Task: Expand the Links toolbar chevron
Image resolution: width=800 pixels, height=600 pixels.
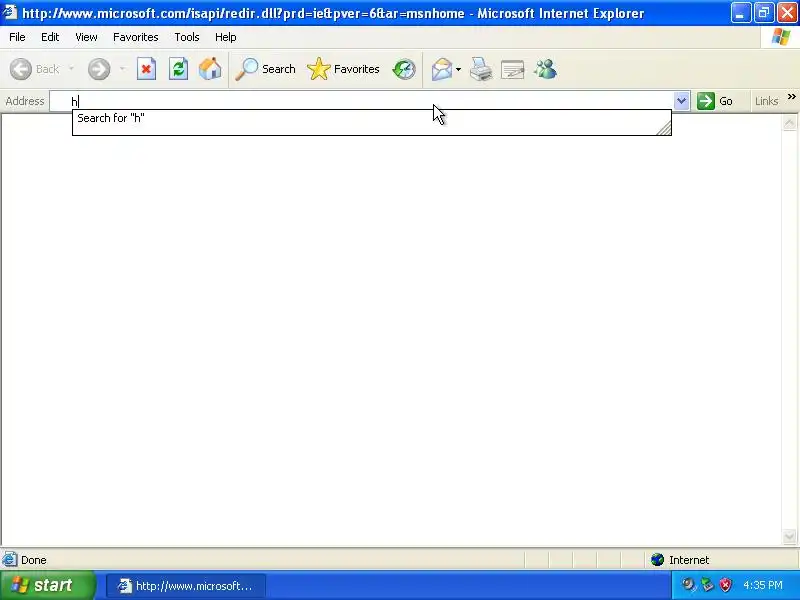Action: (791, 96)
